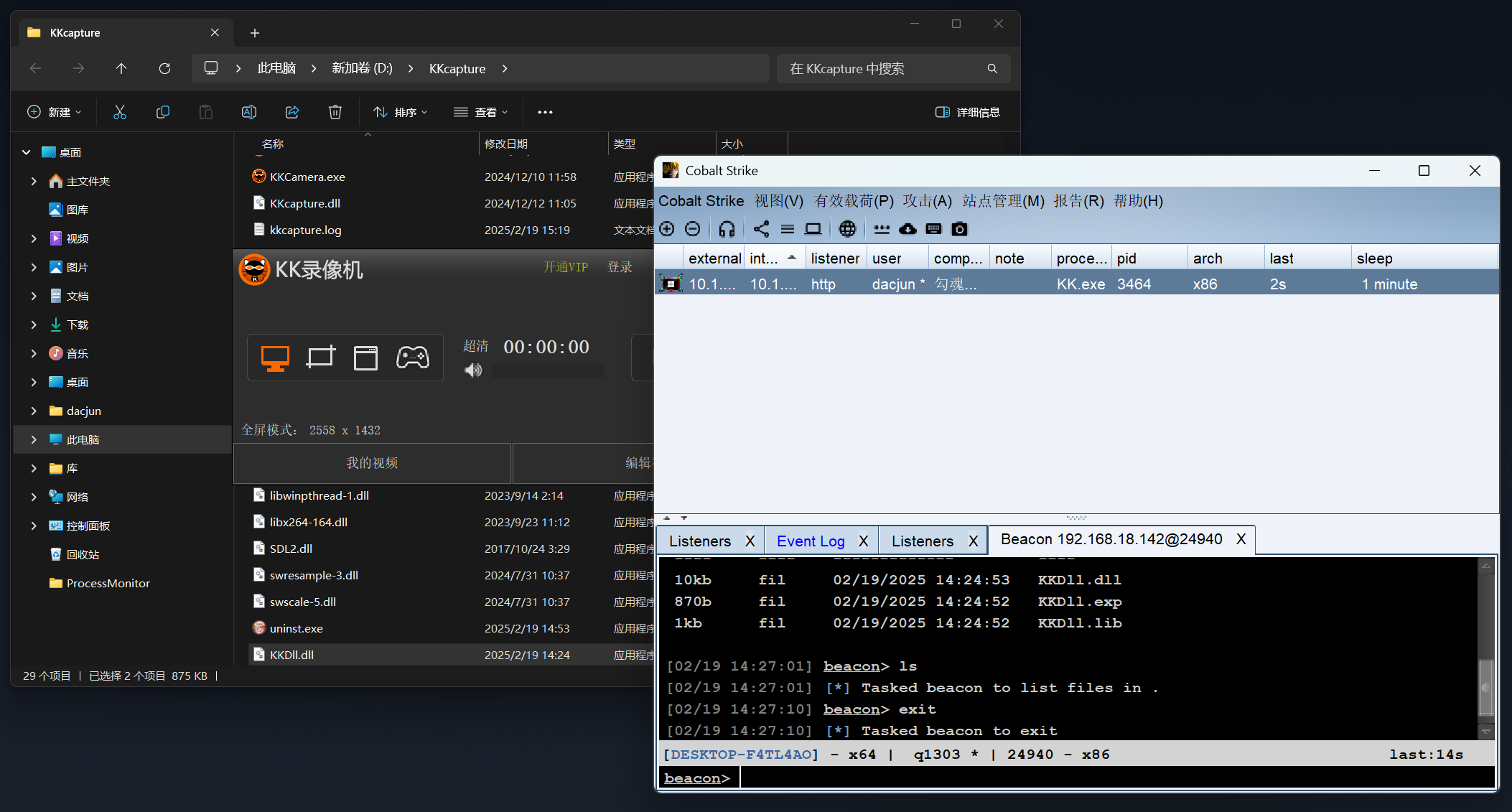Toggle the 详细信息 details pane
1512x812 pixels.
[967, 112]
